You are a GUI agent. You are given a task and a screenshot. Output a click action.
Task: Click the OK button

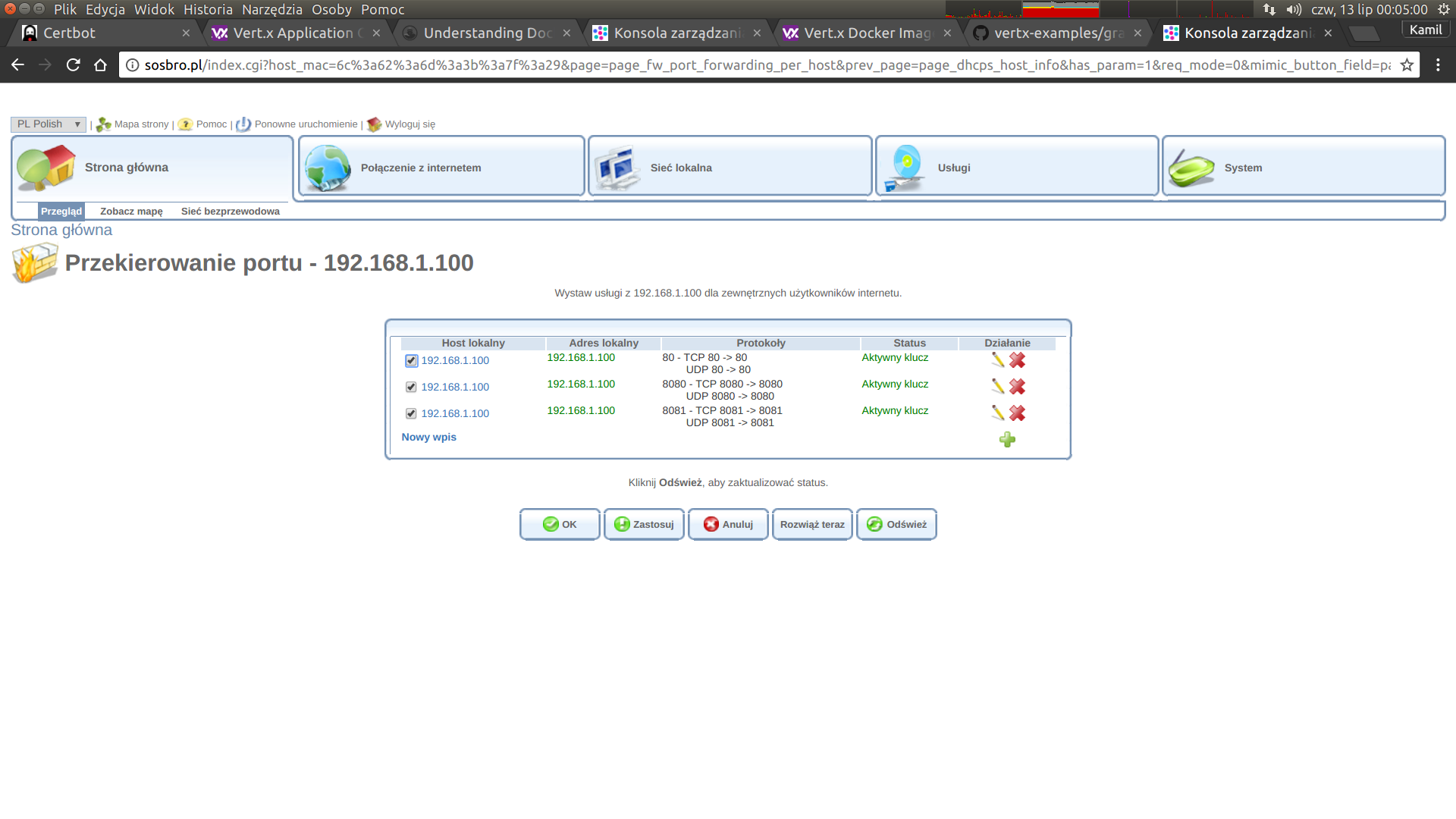pyautogui.click(x=560, y=525)
